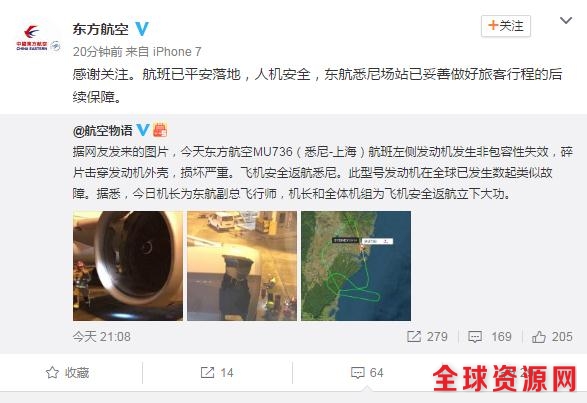Click the verified badge next to @航空物语

coord(143,130)
